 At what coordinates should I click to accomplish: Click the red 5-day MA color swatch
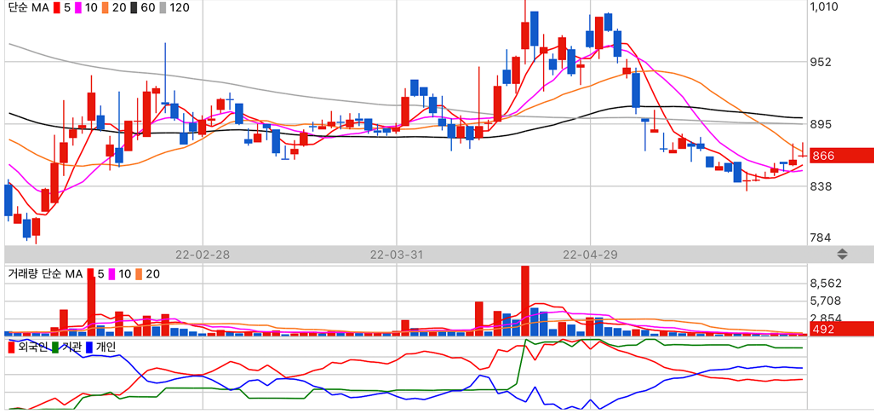tap(56, 8)
